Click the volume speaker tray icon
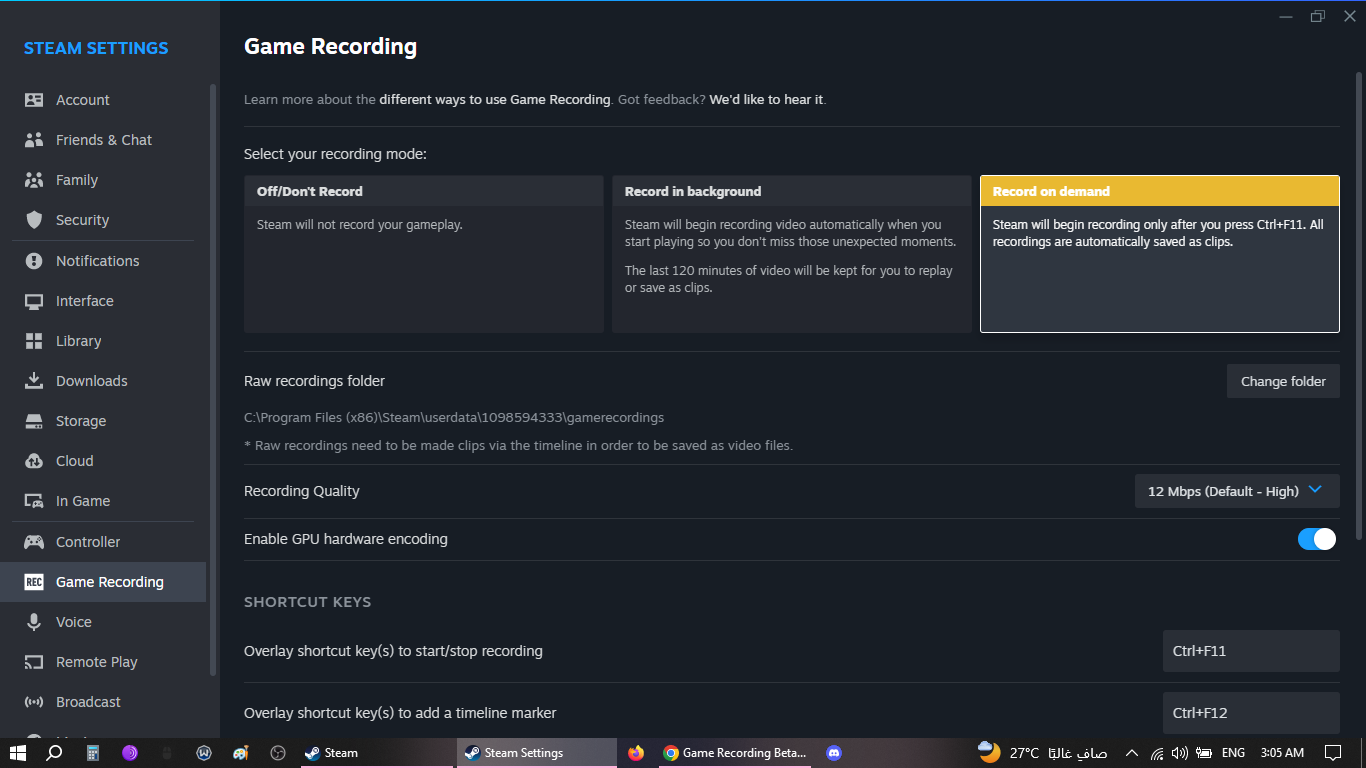Image resolution: width=1366 pixels, height=768 pixels. click(1180, 753)
